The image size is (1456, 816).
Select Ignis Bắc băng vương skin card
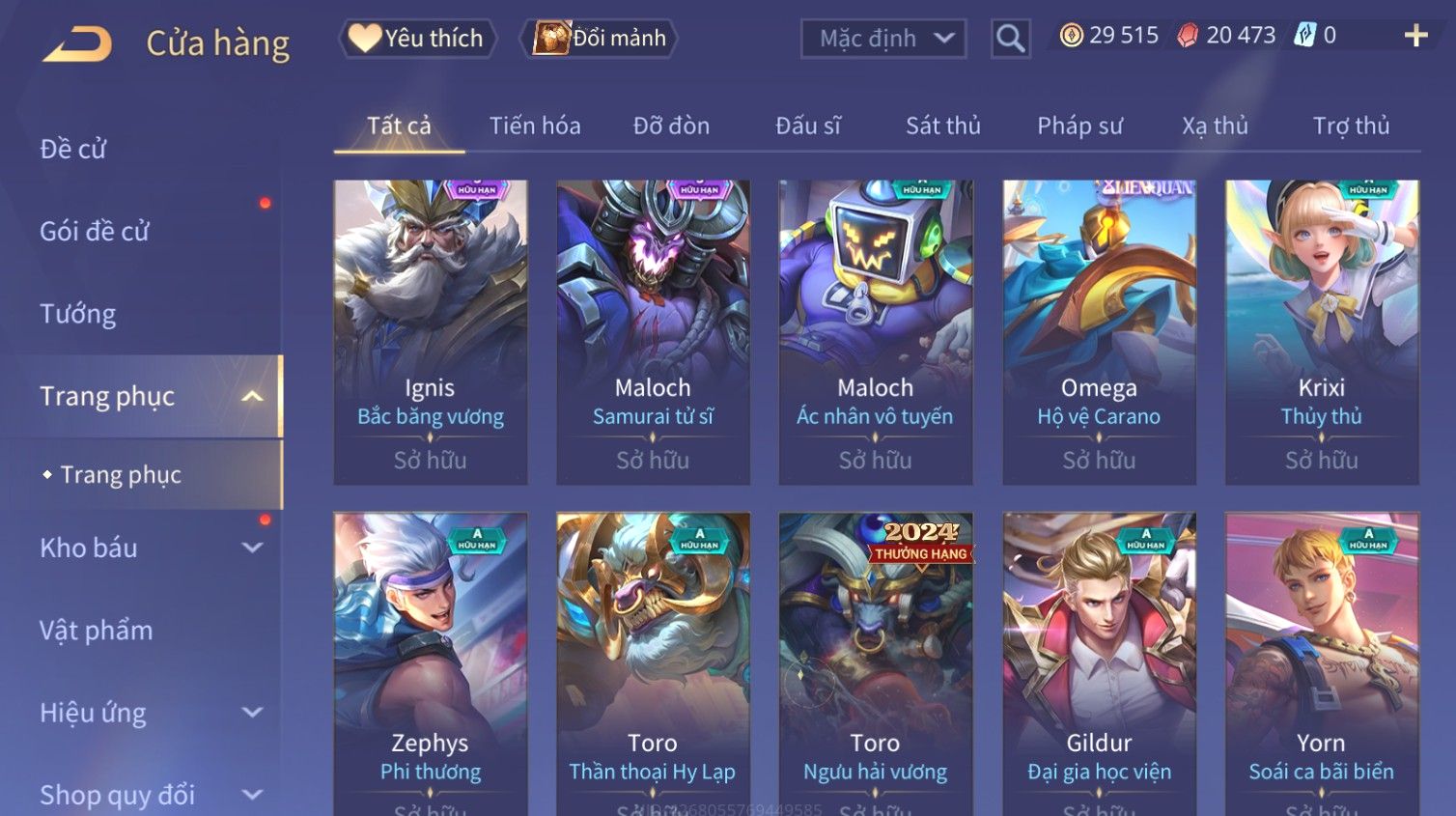[431, 332]
